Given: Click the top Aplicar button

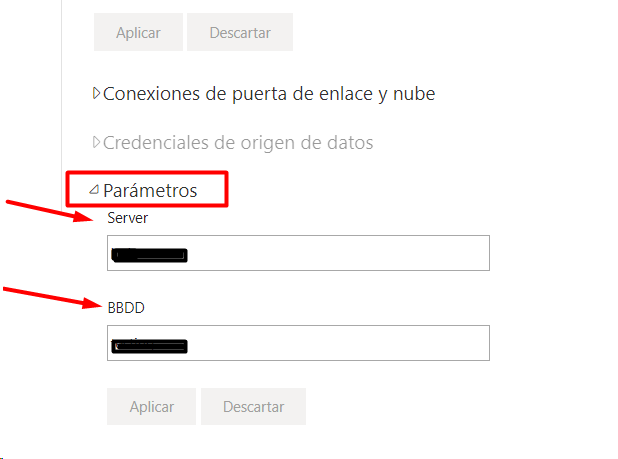Looking at the screenshot, I should 138,32.
